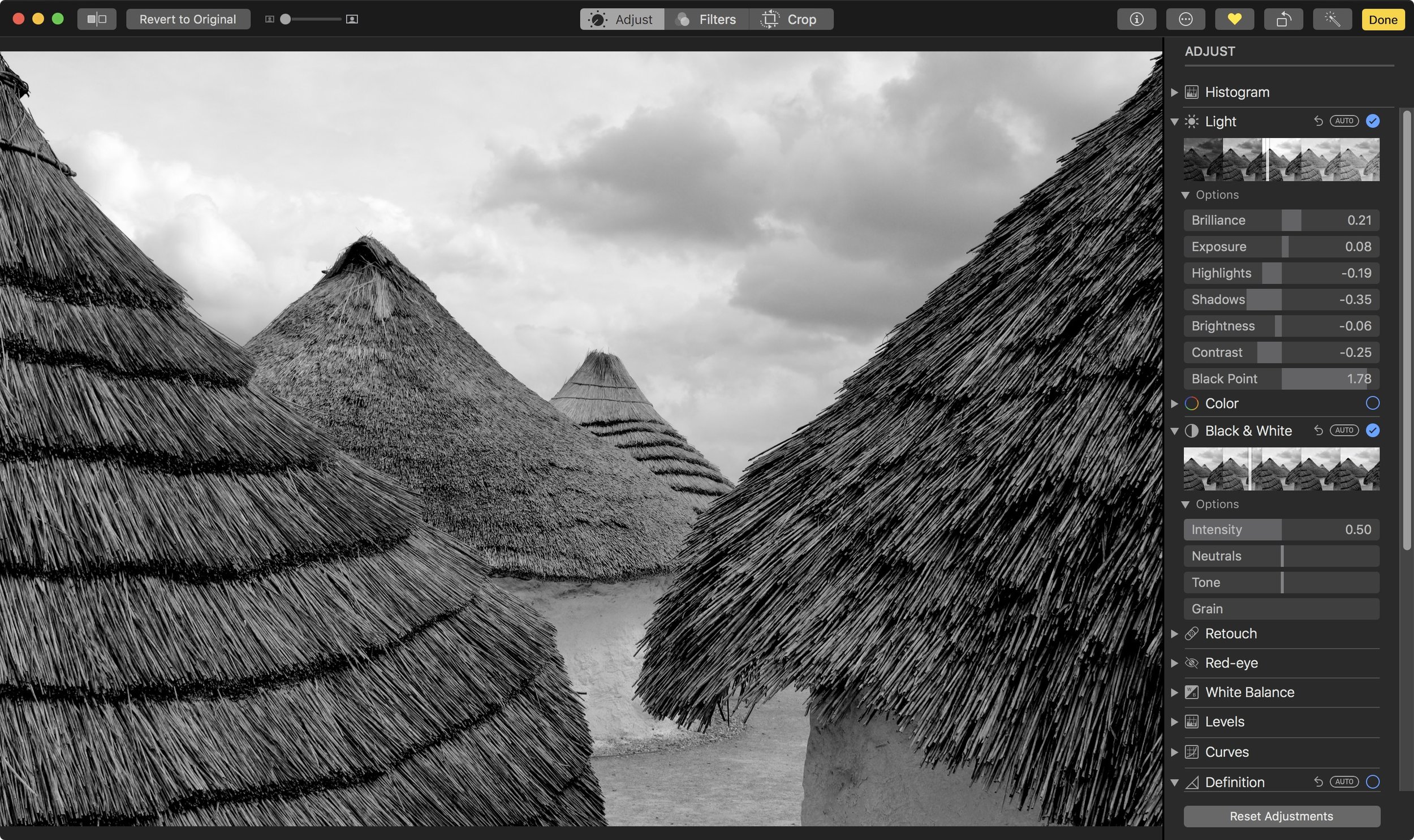This screenshot has width=1414, height=840.
Task: Click the Color ring icon
Action: [x=1191, y=403]
